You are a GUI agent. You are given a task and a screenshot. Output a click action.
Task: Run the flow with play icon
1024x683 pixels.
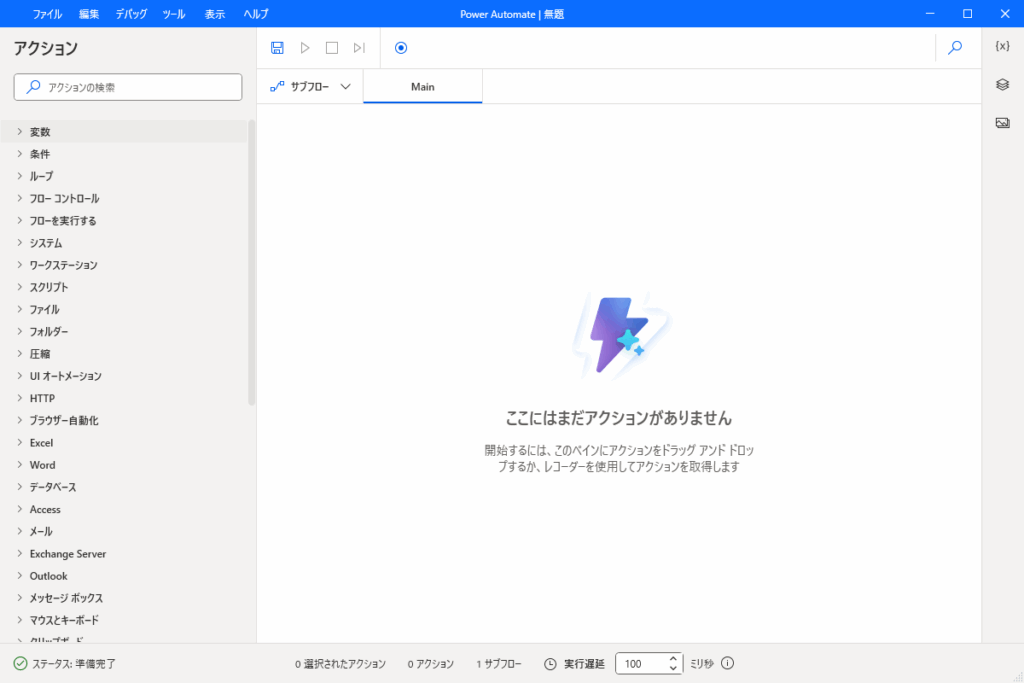coord(305,48)
